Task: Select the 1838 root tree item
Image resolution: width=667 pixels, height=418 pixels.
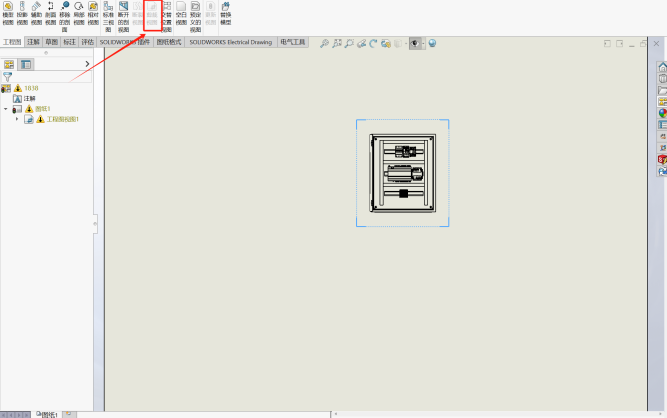Action: (31, 88)
